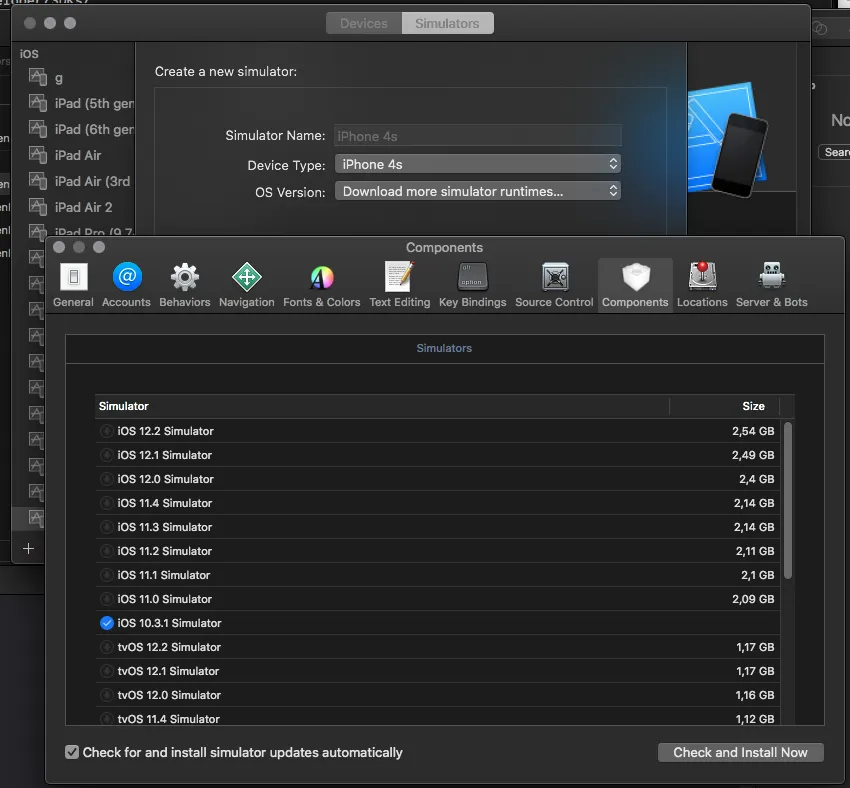Open the Behaviors preferences pane

click(184, 285)
